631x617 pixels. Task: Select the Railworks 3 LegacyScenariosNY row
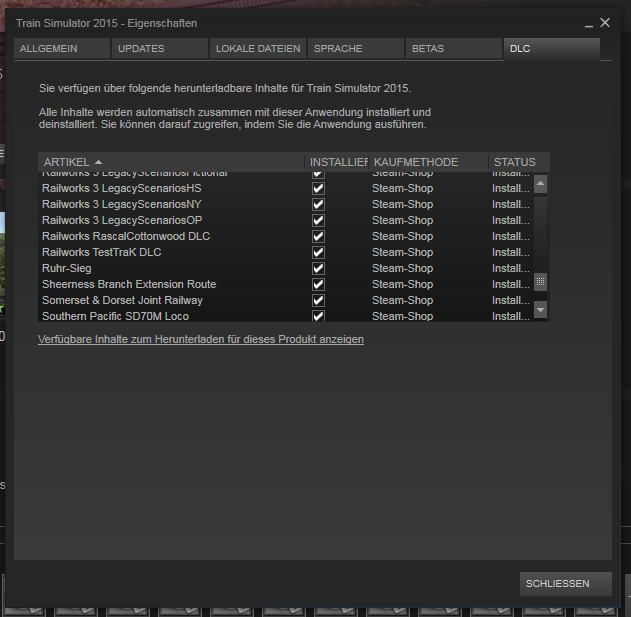tap(286, 204)
